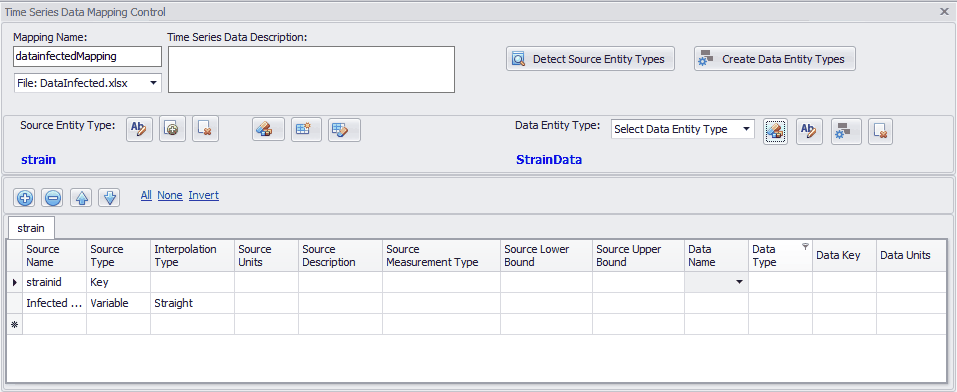Click the Invert selection link
957x392 pixels.
(x=203, y=195)
